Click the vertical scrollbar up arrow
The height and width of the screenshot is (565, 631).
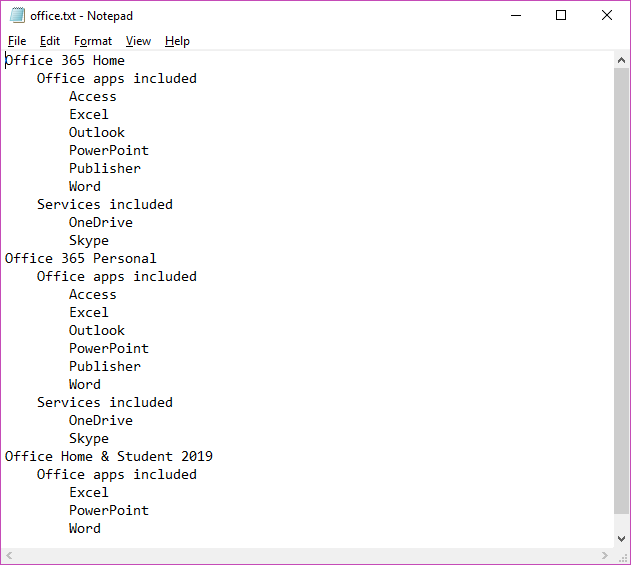(621, 60)
